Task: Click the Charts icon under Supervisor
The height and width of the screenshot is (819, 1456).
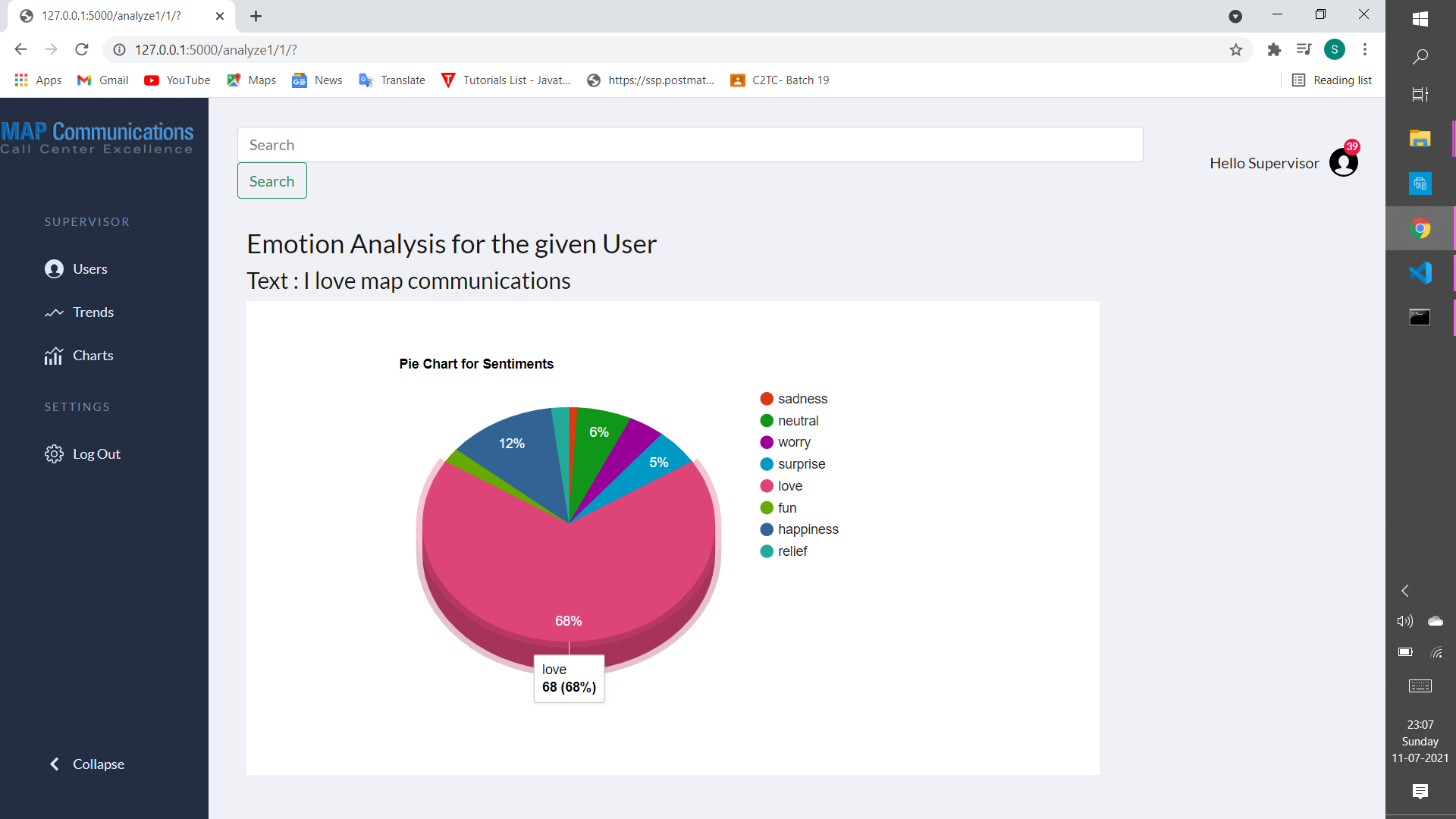Action: [x=53, y=356]
